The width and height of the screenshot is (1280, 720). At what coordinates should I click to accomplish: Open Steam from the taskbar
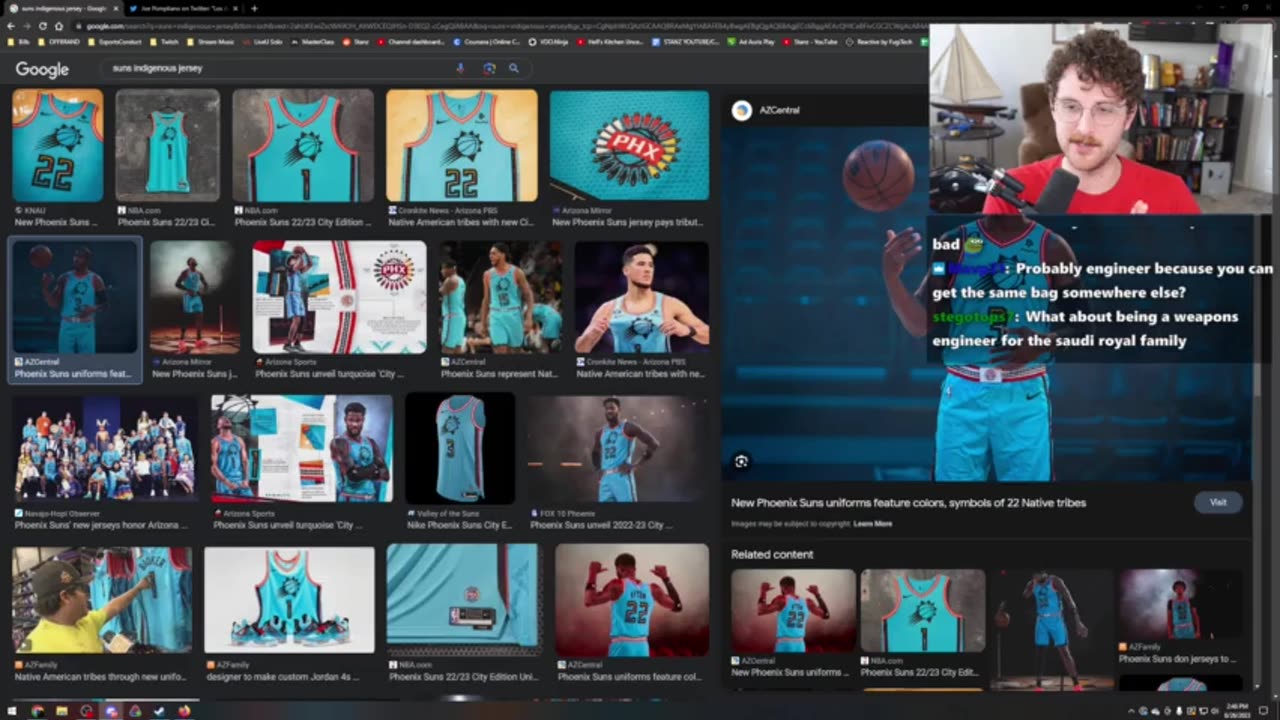click(x=159, y=711)
